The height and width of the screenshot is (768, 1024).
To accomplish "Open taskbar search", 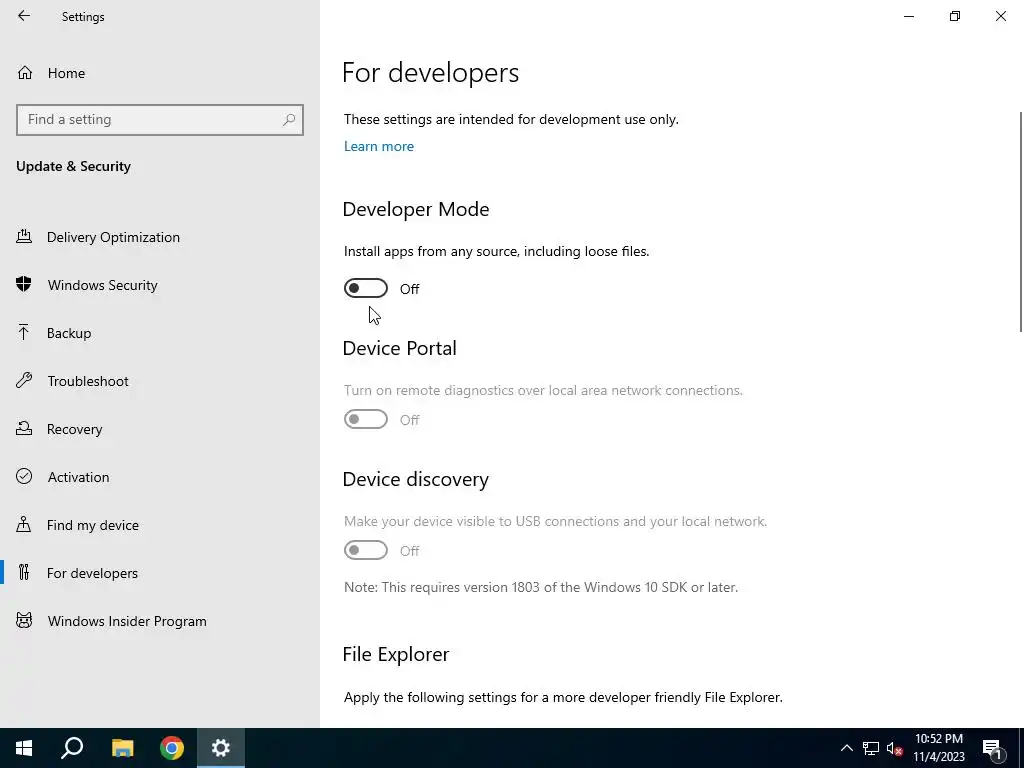I will click(x=72, y=748).
